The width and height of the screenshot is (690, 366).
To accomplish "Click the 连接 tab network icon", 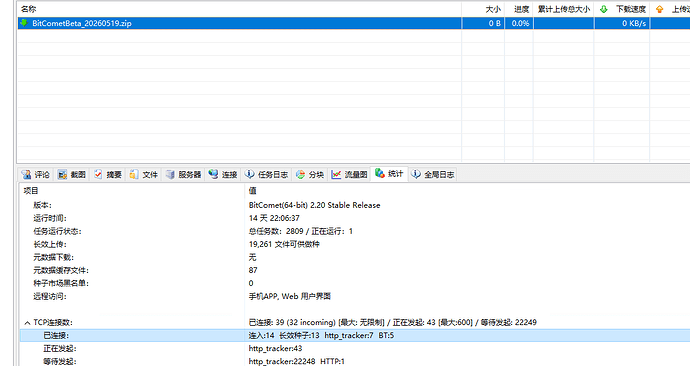I will [213, 174].
